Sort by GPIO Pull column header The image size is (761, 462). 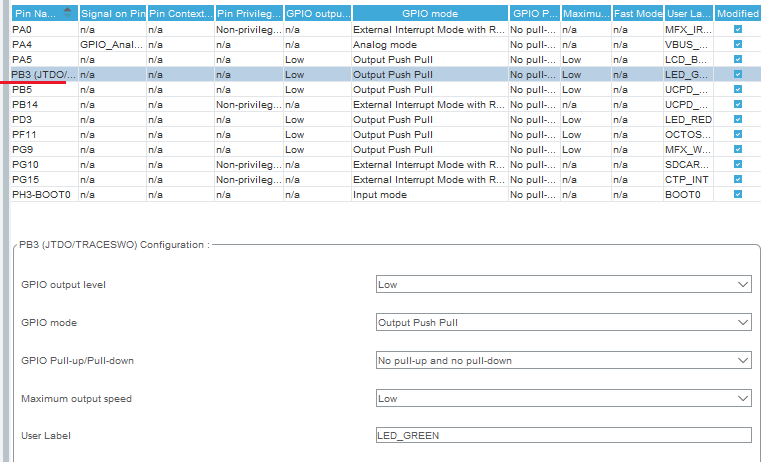[x=534, y=14]
